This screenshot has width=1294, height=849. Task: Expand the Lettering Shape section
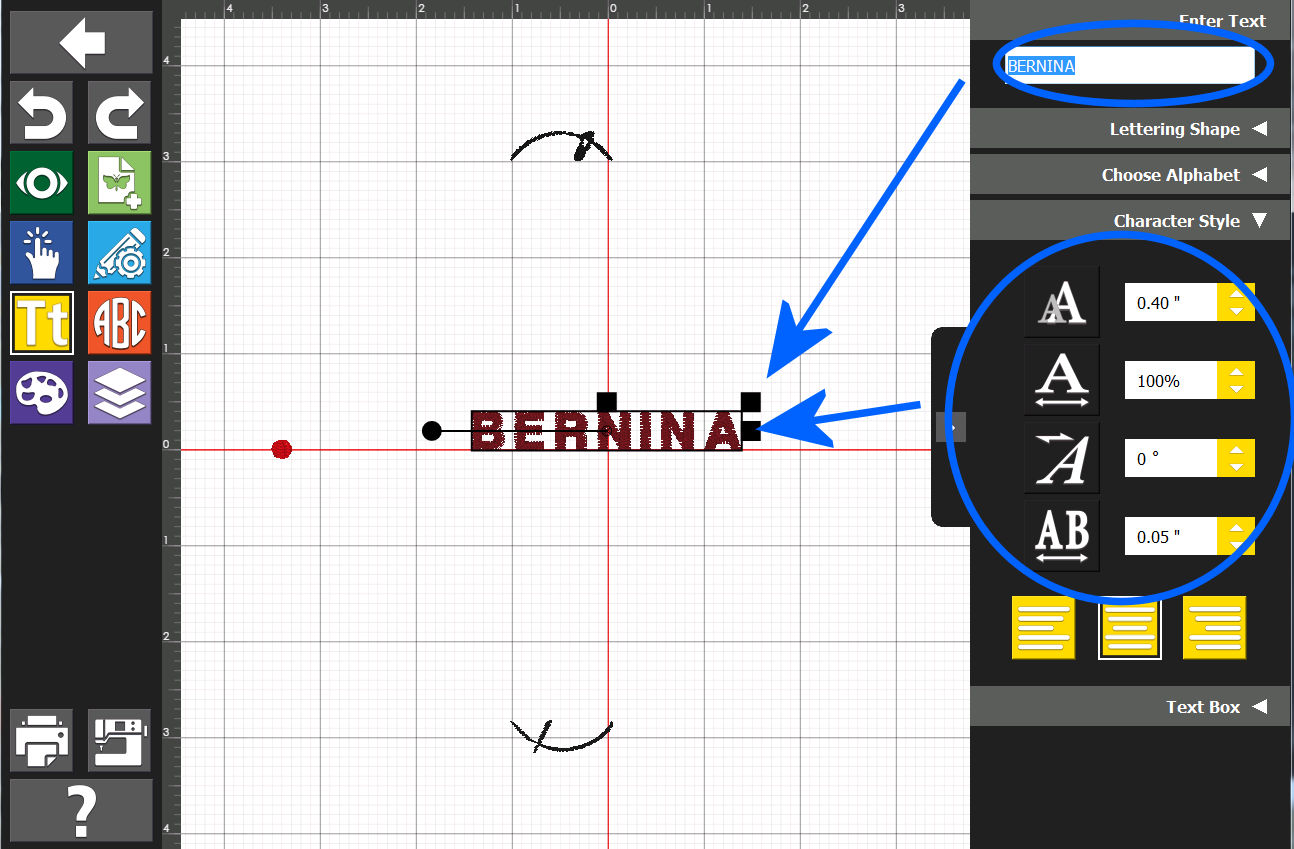click(x=1132, y=129)
